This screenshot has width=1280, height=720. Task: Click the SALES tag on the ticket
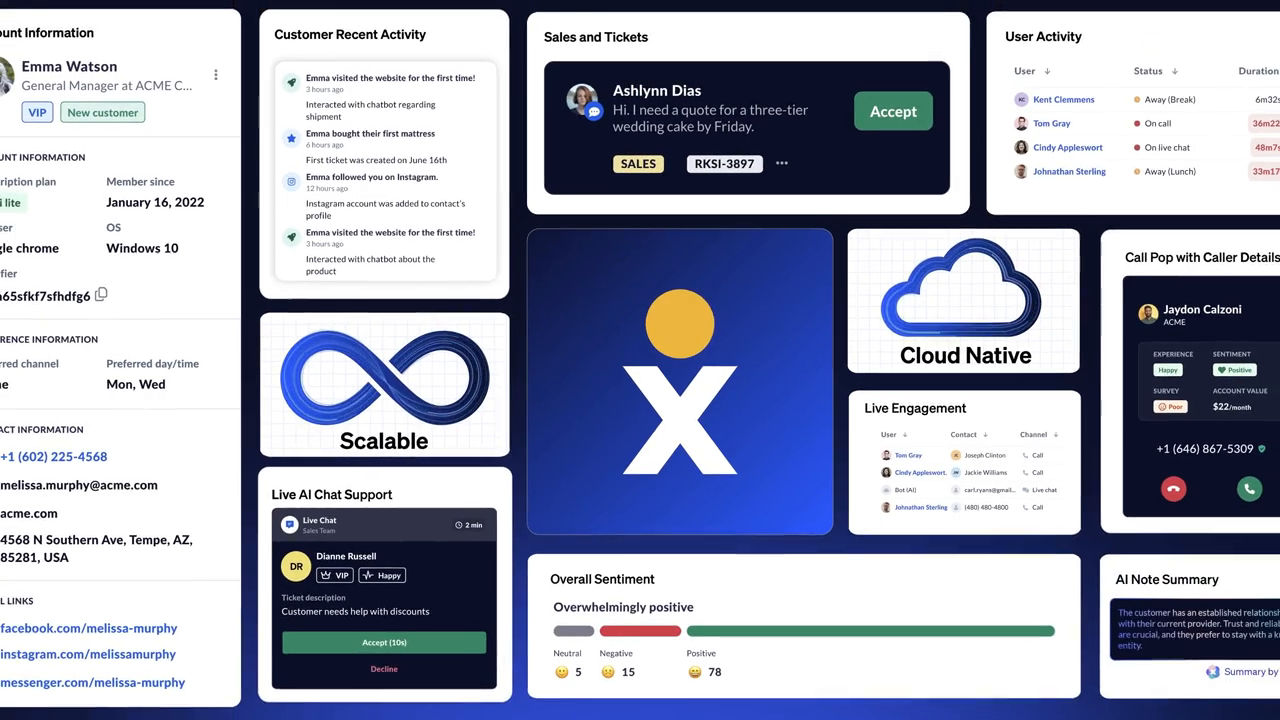(x=638, y=164)
